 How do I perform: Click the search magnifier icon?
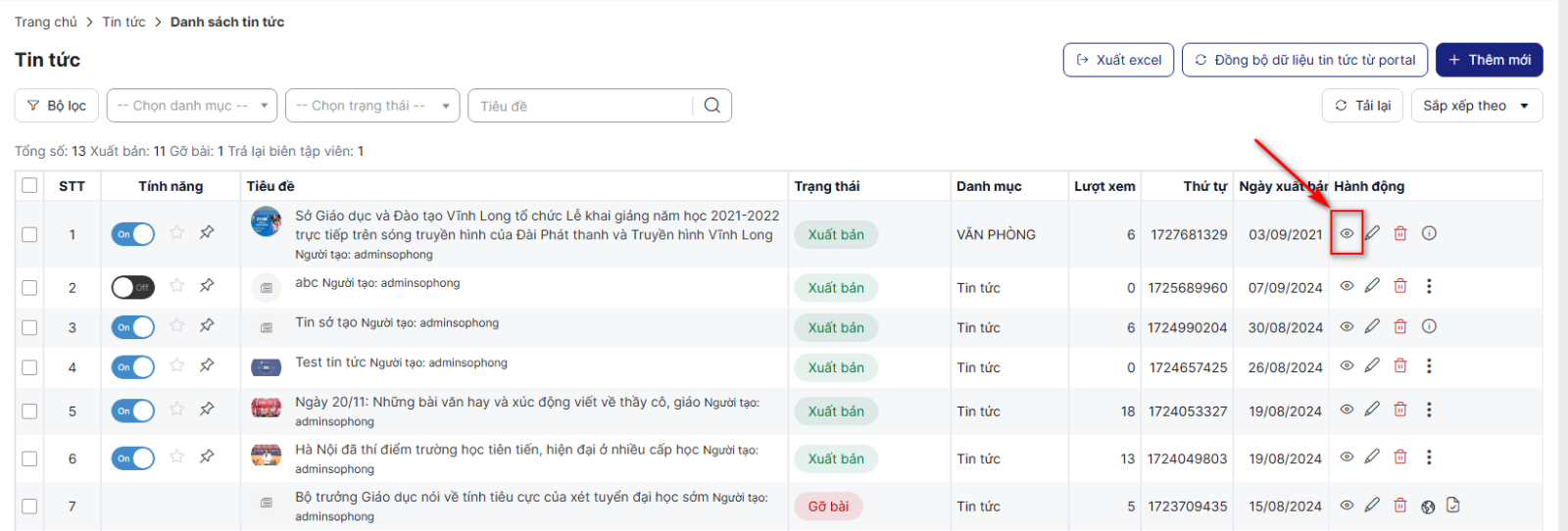tap(712, 106)
